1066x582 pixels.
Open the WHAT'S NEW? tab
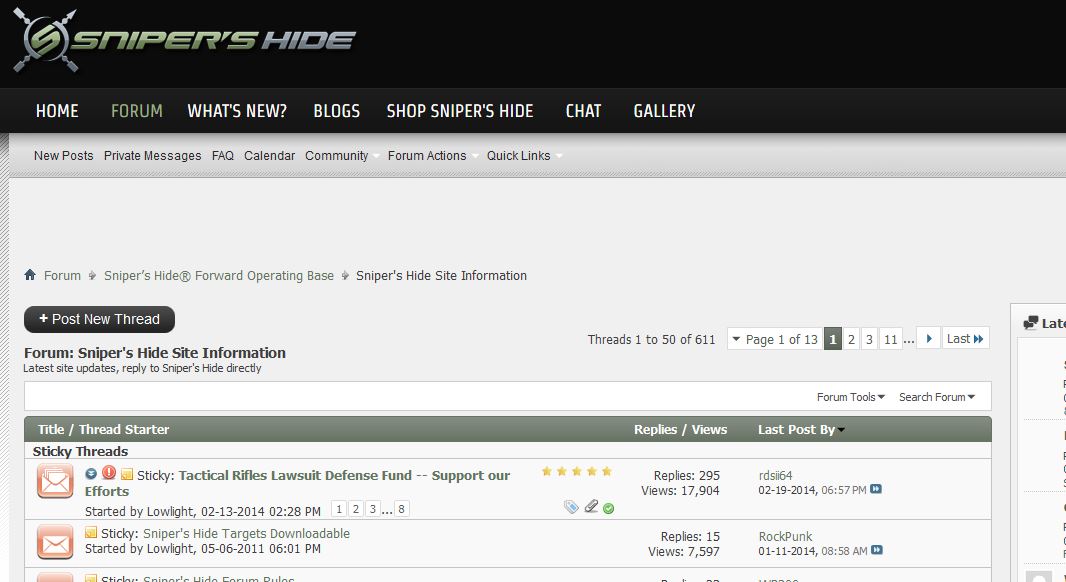coord(237,111)
